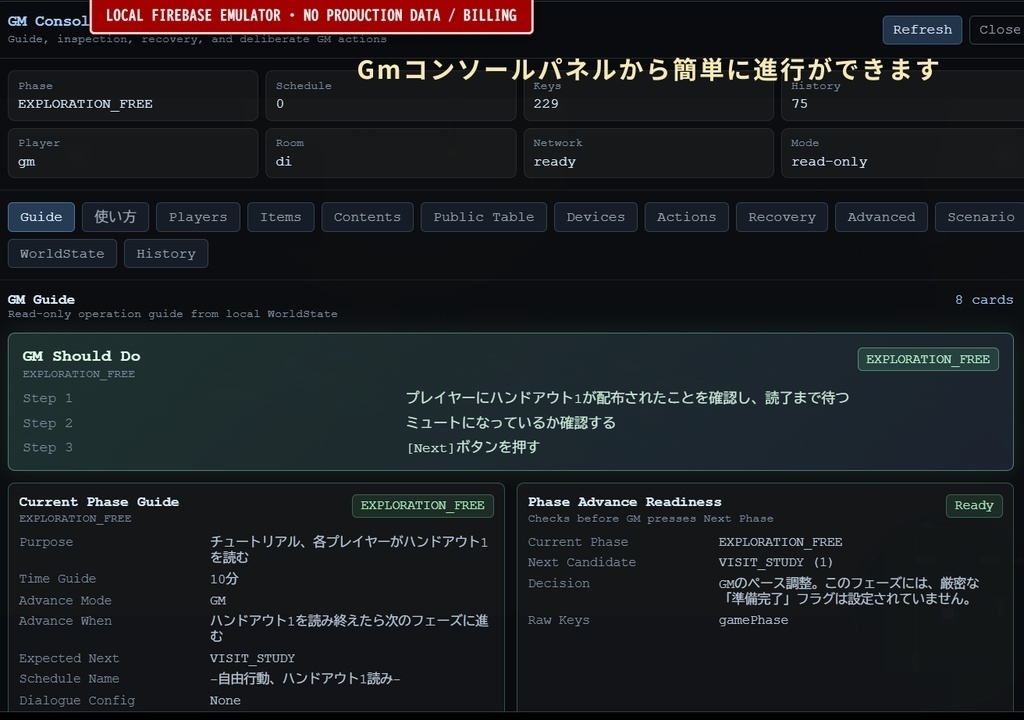Click the GM Guide section heading

41,300
